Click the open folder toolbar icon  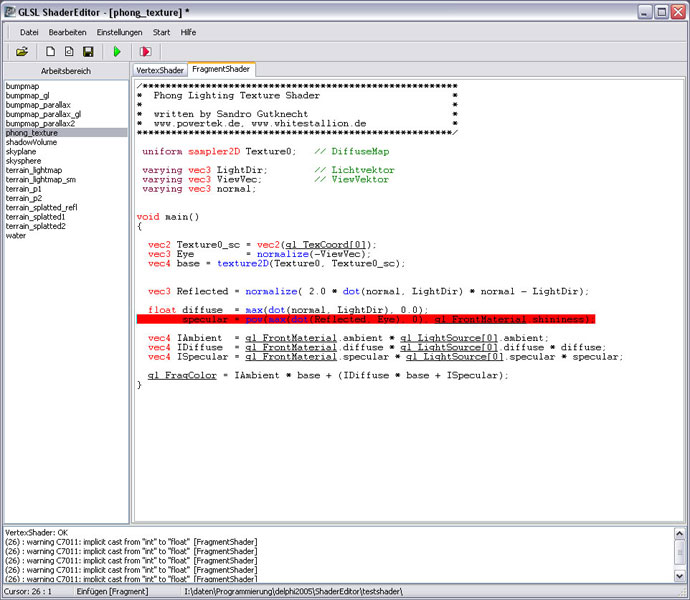[x=22, y=51]
